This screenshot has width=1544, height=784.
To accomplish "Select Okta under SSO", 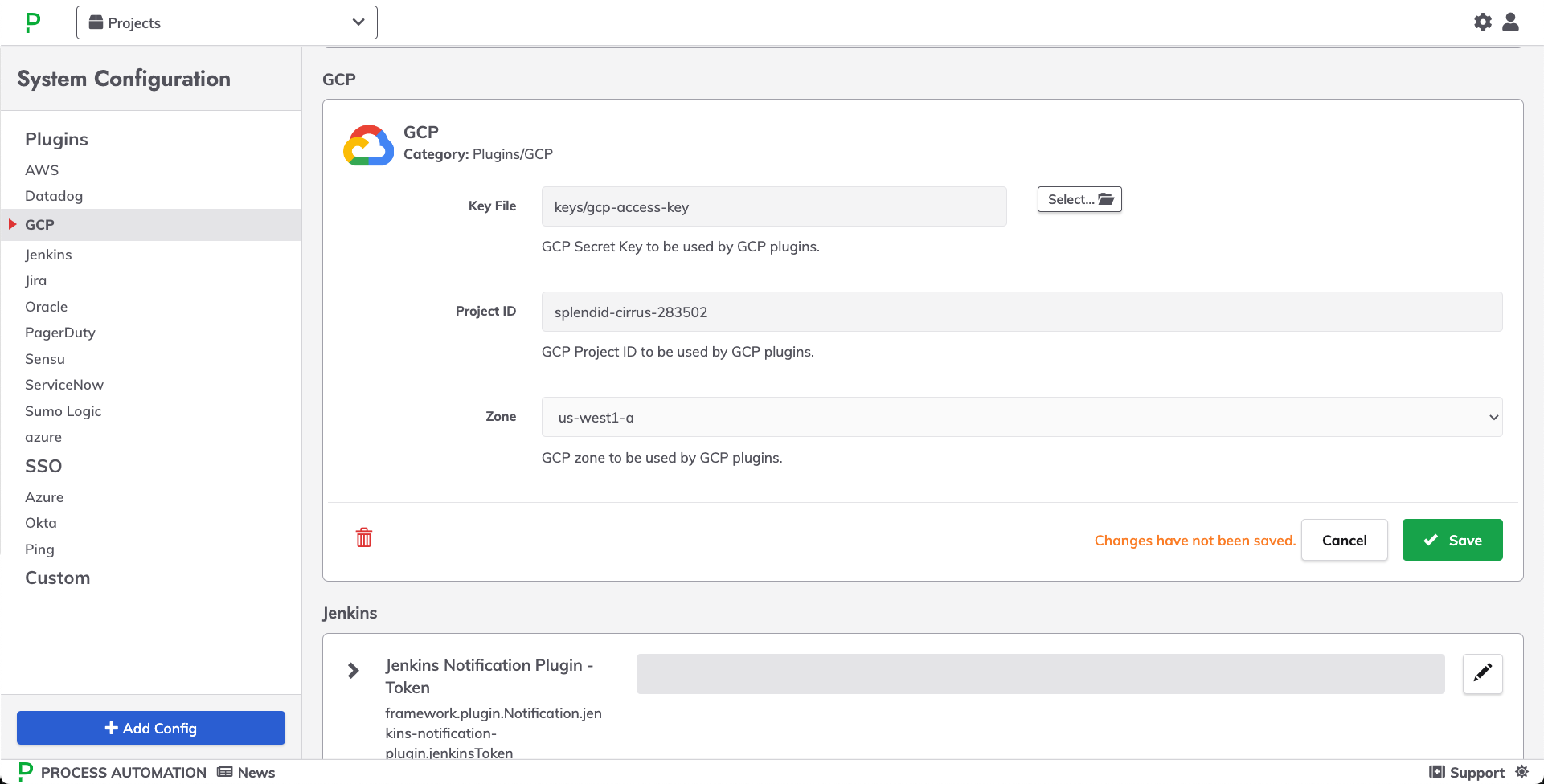I will [x=41, y=523].
